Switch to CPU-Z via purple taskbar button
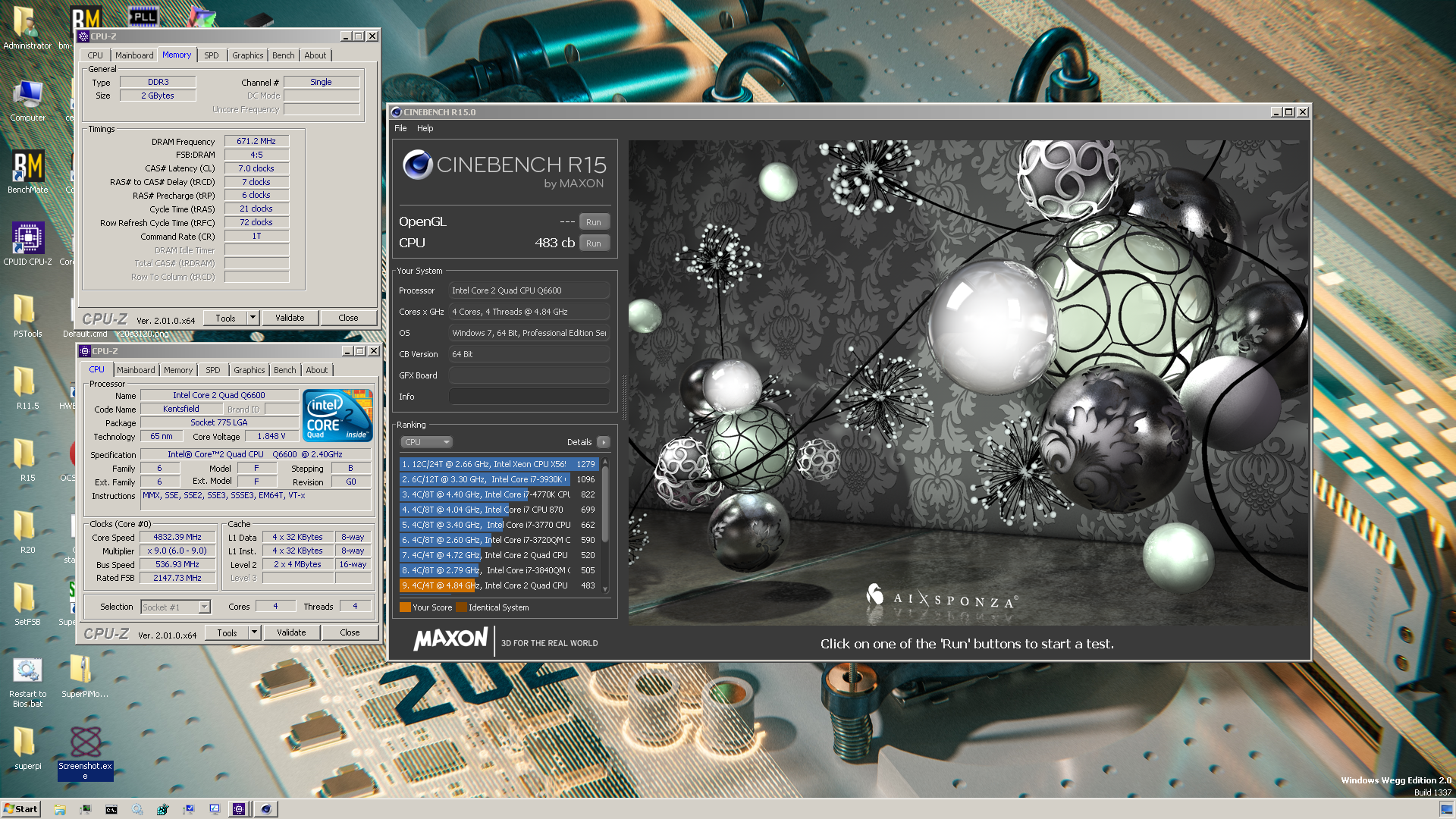Image resolution: width=1456 pixels, height=819 pixels. click(x=239, y=809)
